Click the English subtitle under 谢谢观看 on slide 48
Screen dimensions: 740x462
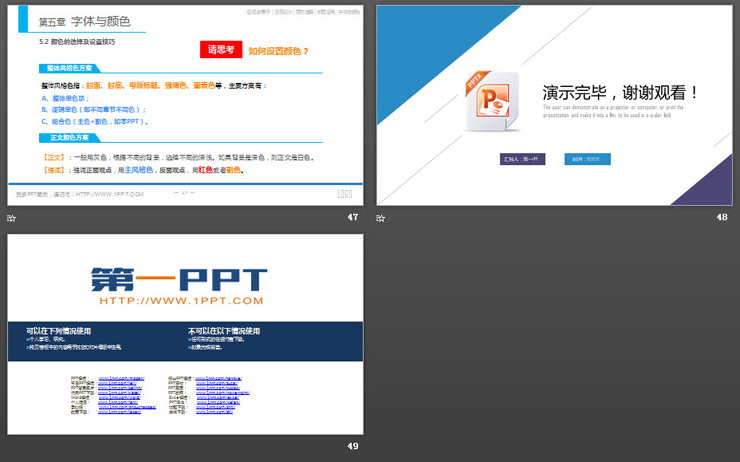click(613, 111)
